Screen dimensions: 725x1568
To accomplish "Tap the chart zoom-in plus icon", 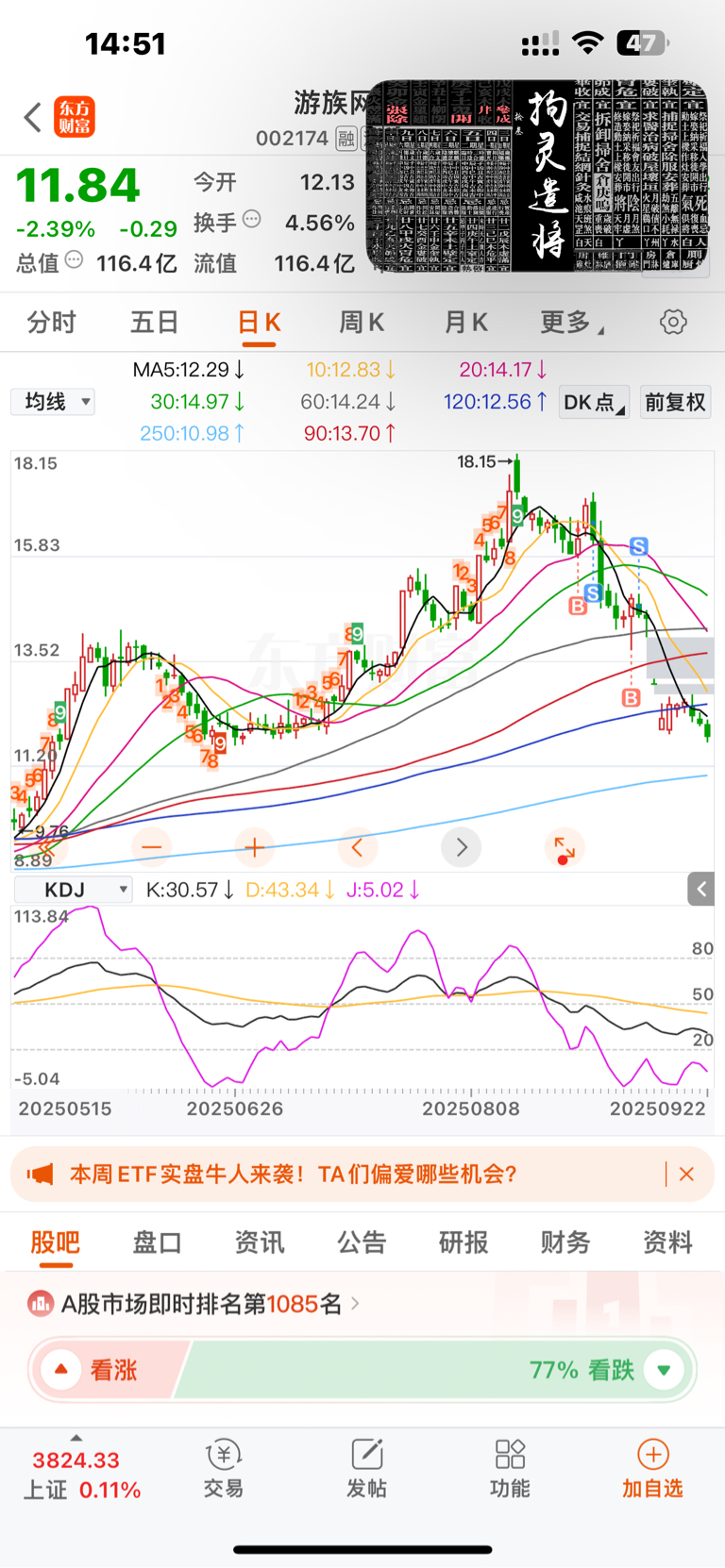I will pyautogui.click(x=254, y=847).
